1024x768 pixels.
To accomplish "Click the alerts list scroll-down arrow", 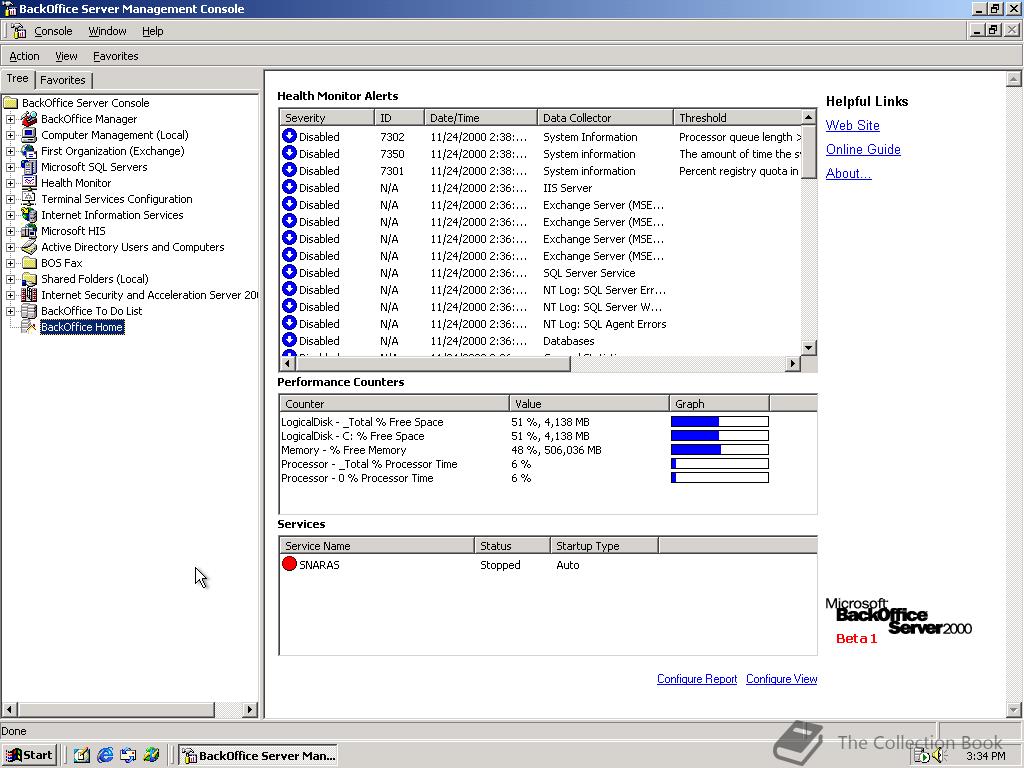I will pyautogui.click(x=808, y=347).
